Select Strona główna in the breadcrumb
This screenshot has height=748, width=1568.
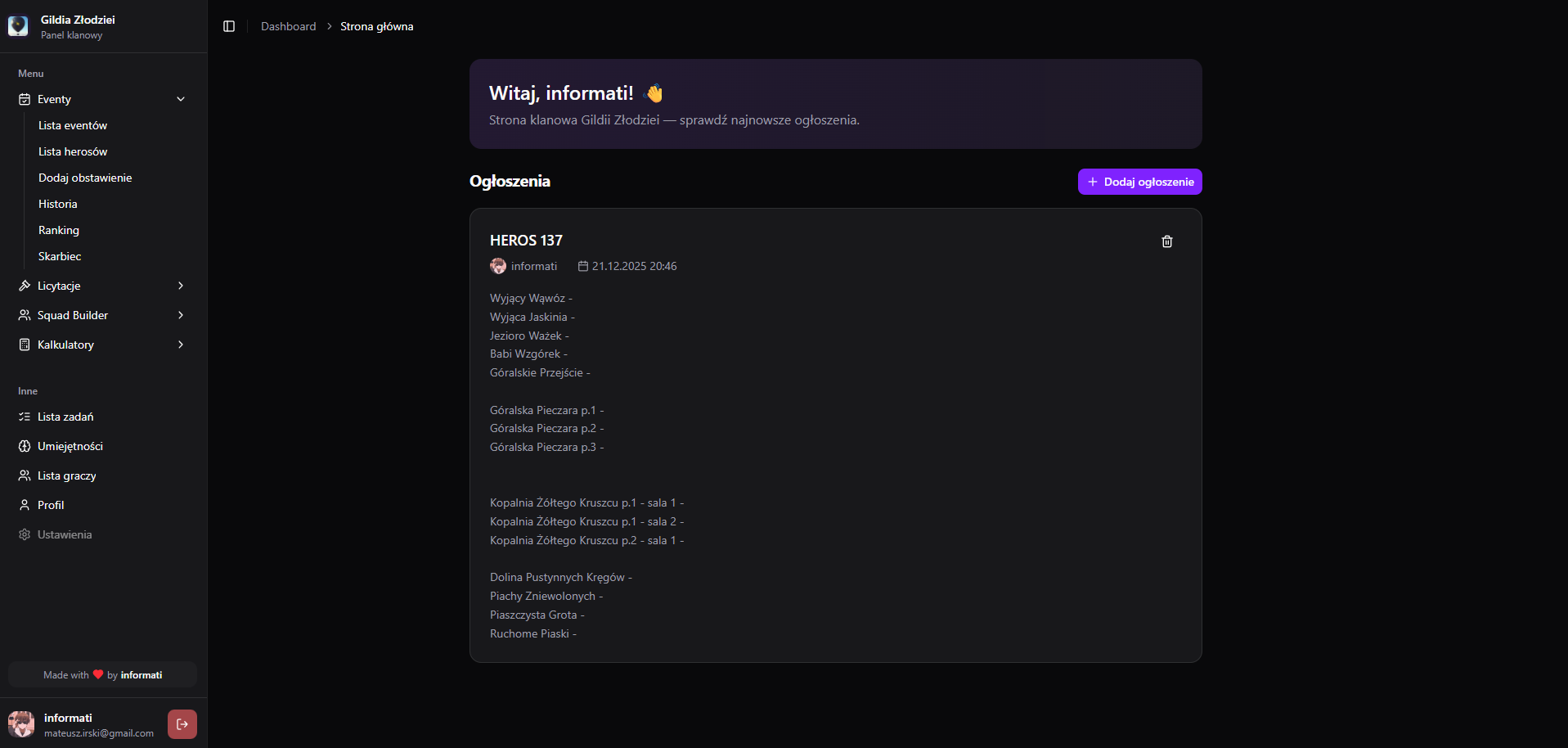click(376, 26)
